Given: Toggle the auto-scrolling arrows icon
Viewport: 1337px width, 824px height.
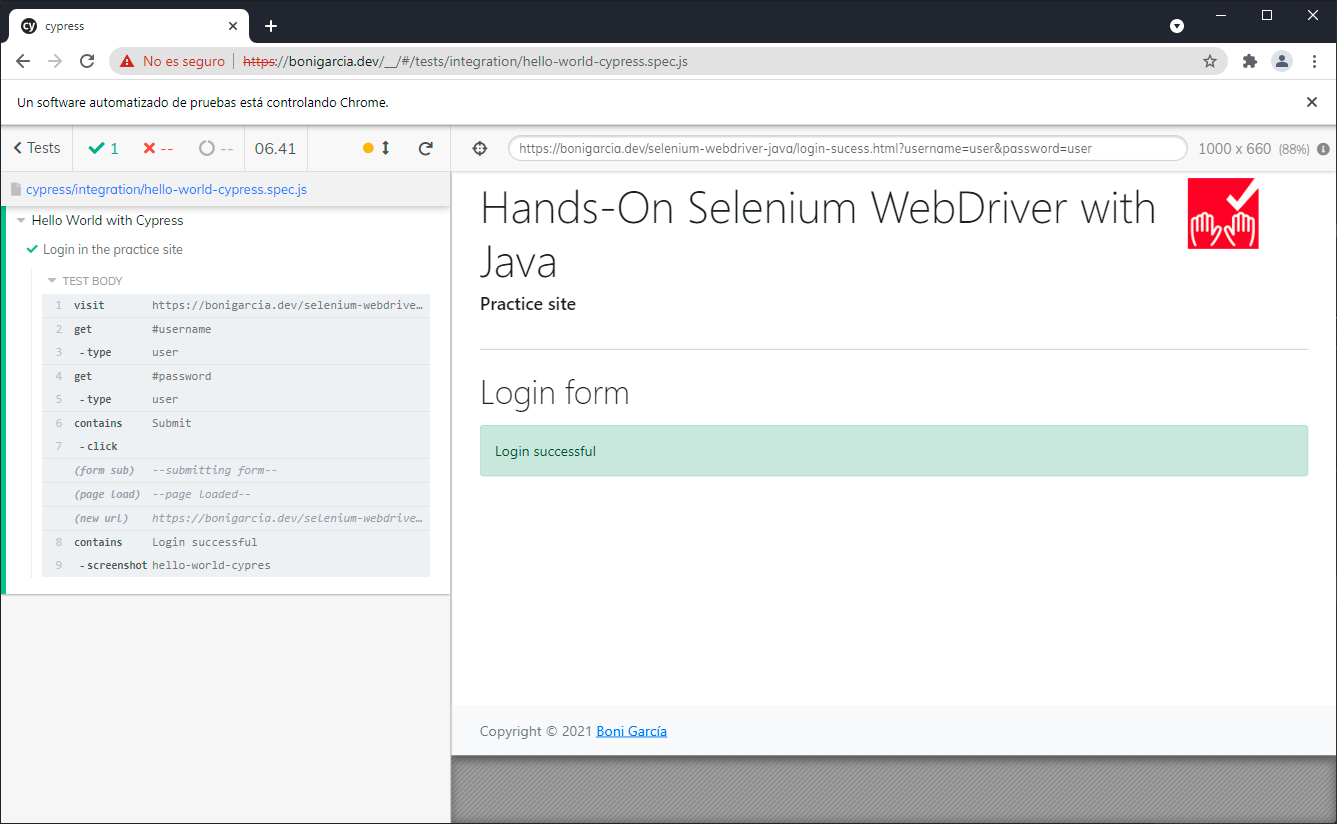Looking at the screenshot, I should point(385,148).
